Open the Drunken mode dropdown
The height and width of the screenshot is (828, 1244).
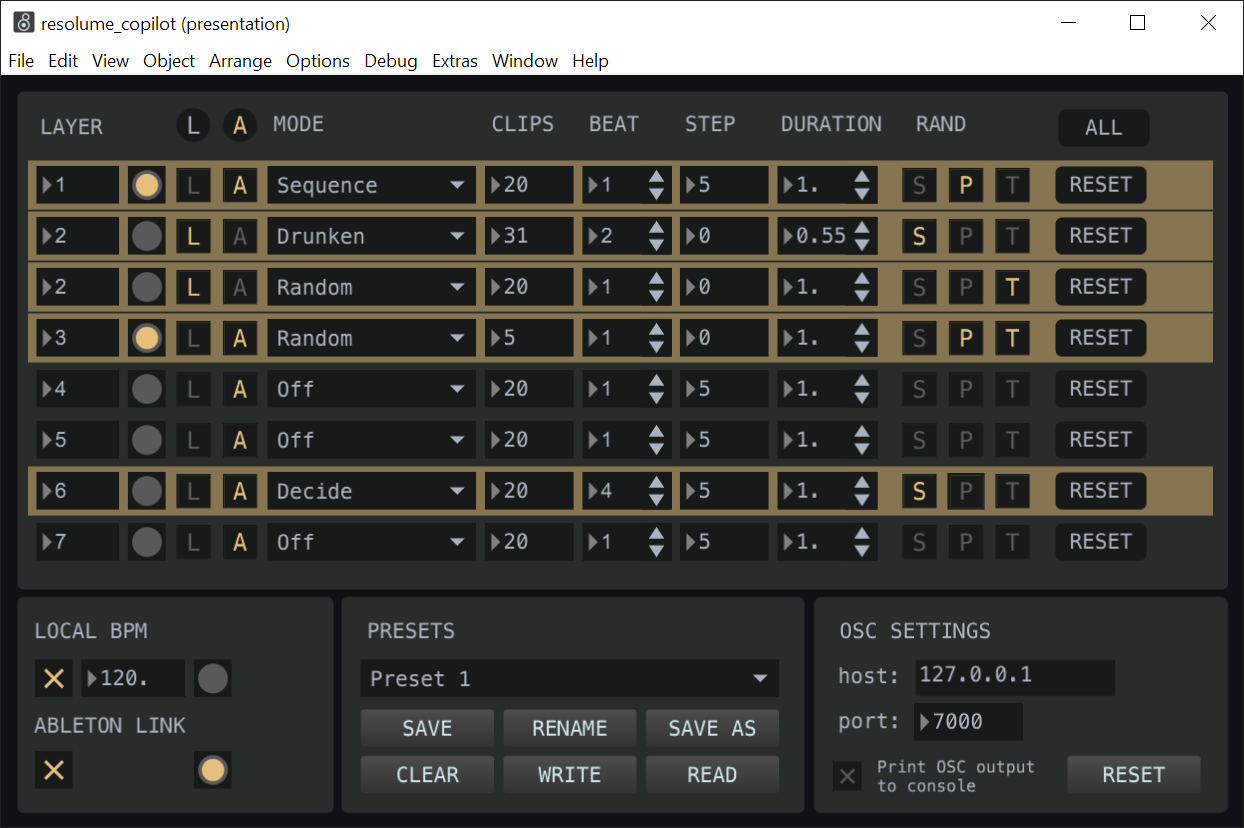click(x=371, y=236)
